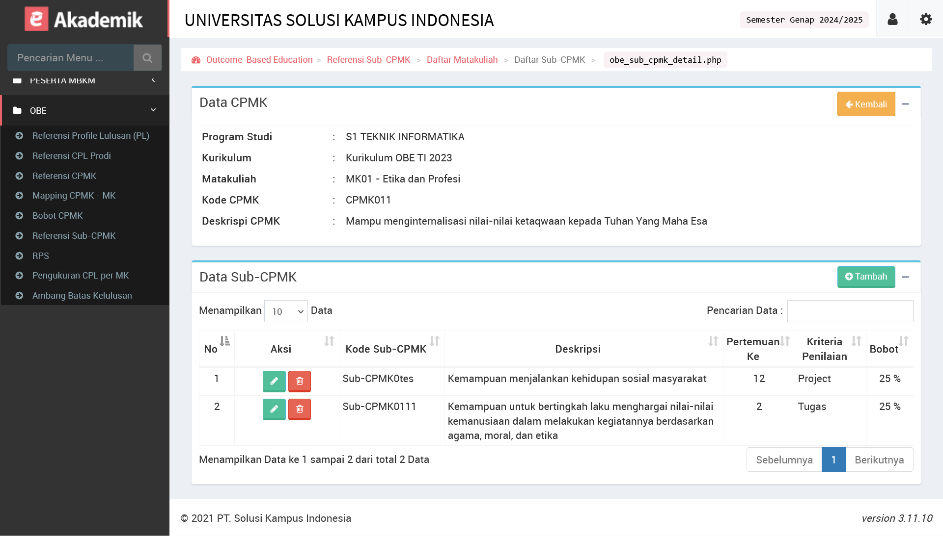Click the search magnifier icon in sidebar
943x536 pixels.
click(x=147, y=58)
